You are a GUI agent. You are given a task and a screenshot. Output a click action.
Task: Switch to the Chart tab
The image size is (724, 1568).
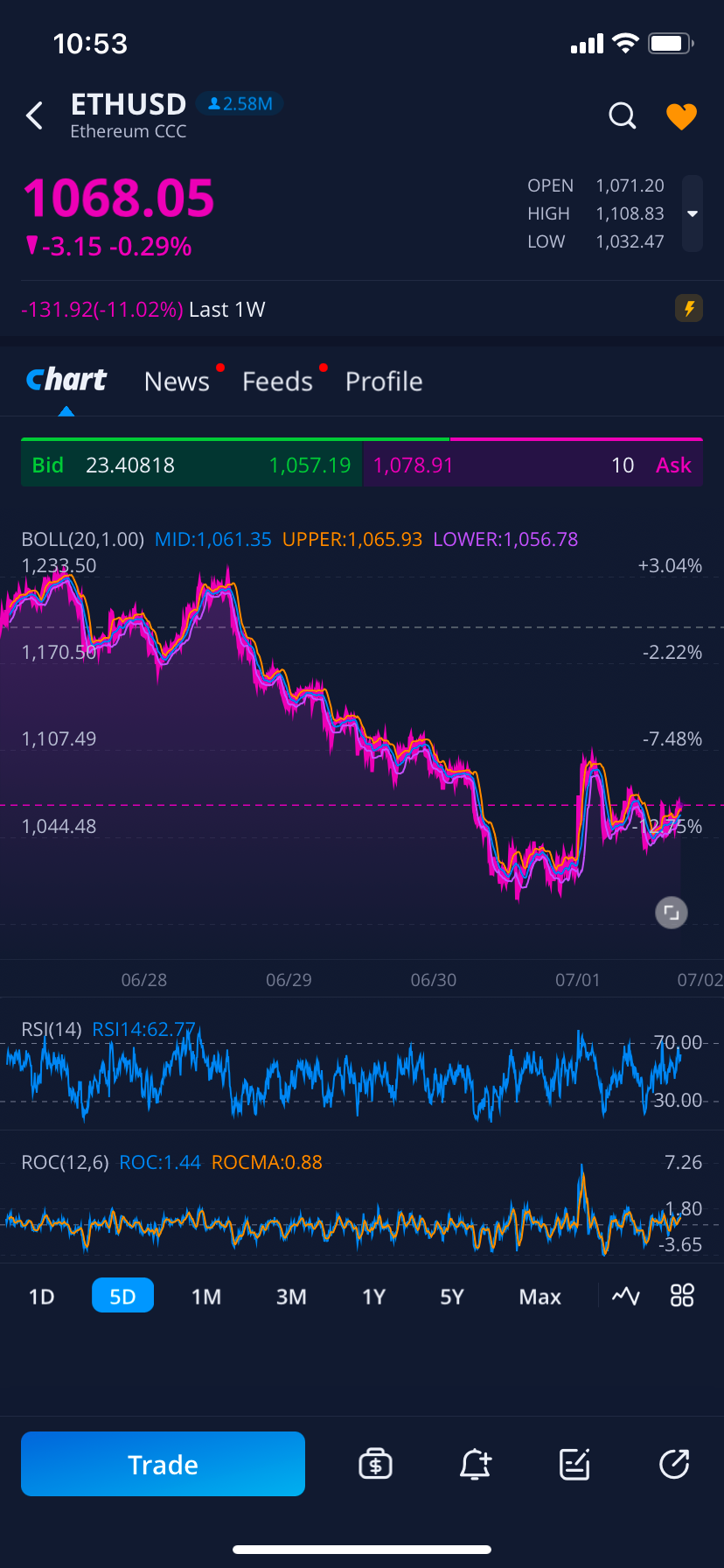click(66, 380)
